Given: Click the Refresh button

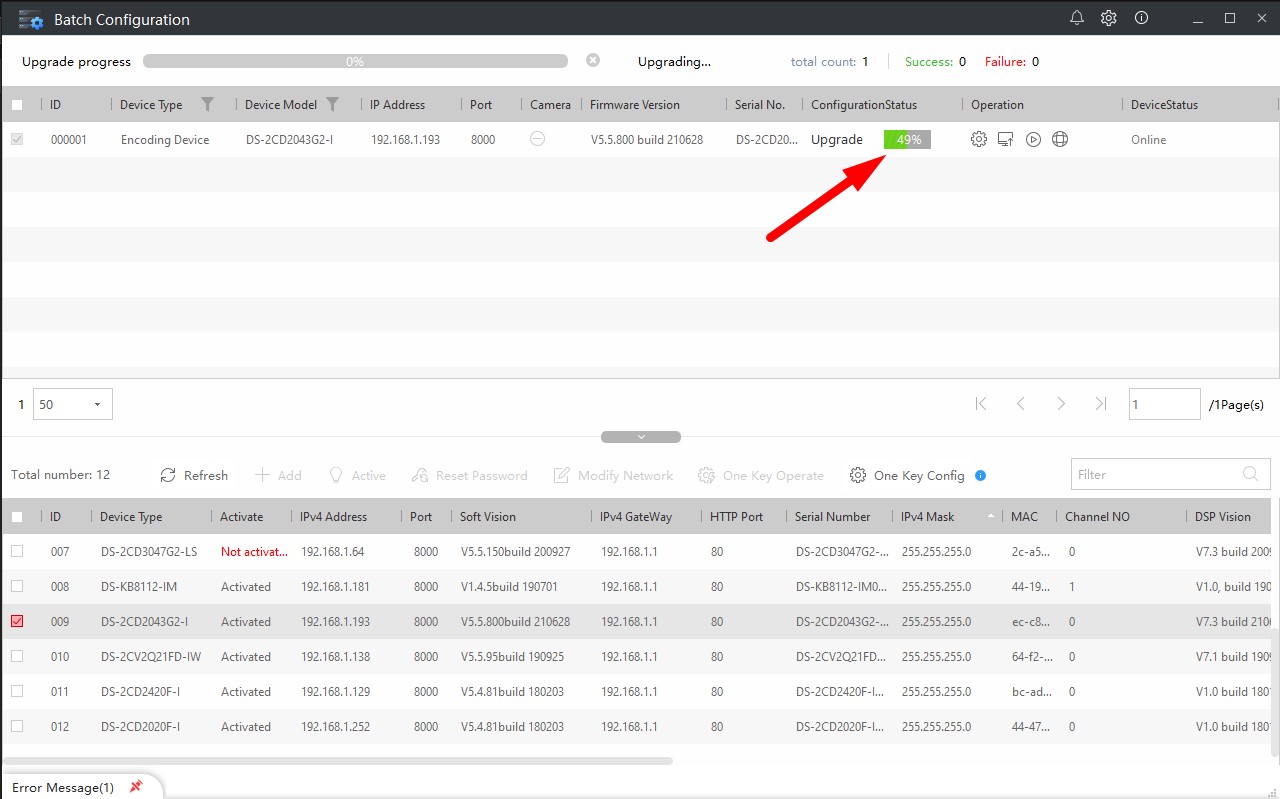Looking at the screenshot, I should coord(194,475).
